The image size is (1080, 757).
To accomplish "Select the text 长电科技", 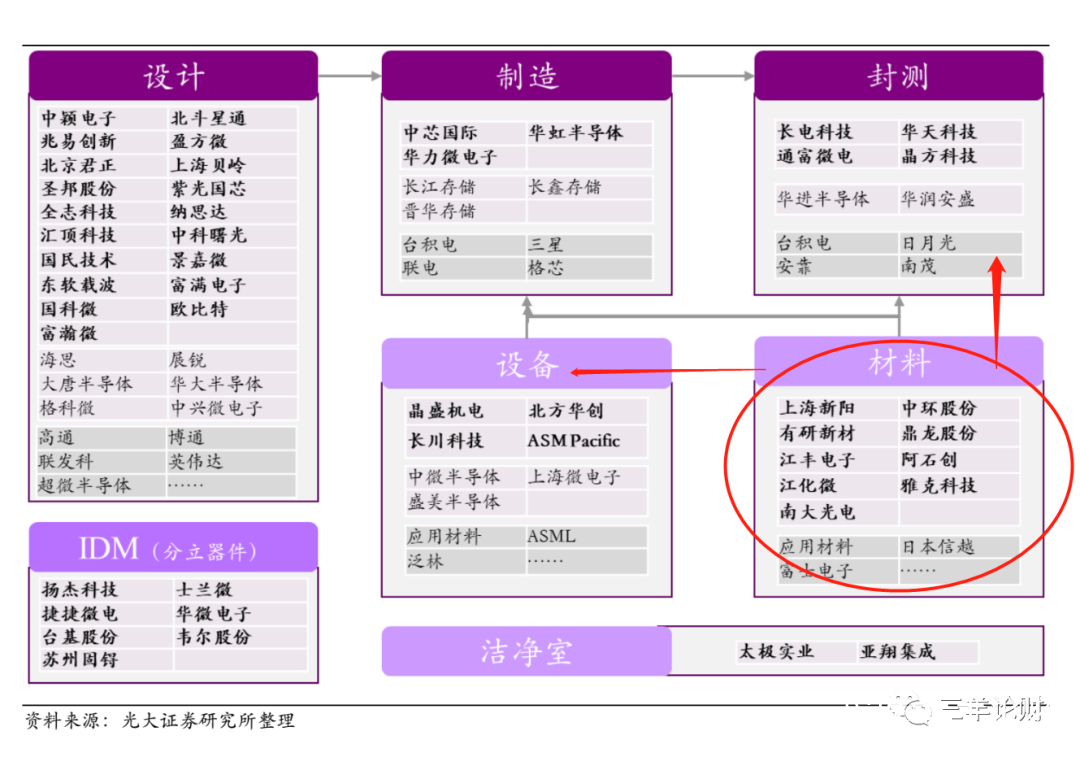I will coord(816,132).
